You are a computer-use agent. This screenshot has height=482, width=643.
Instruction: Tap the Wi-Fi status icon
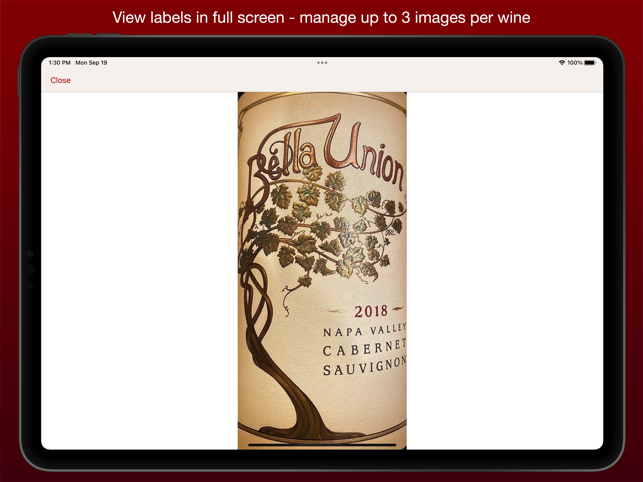(x=562, y=63)
